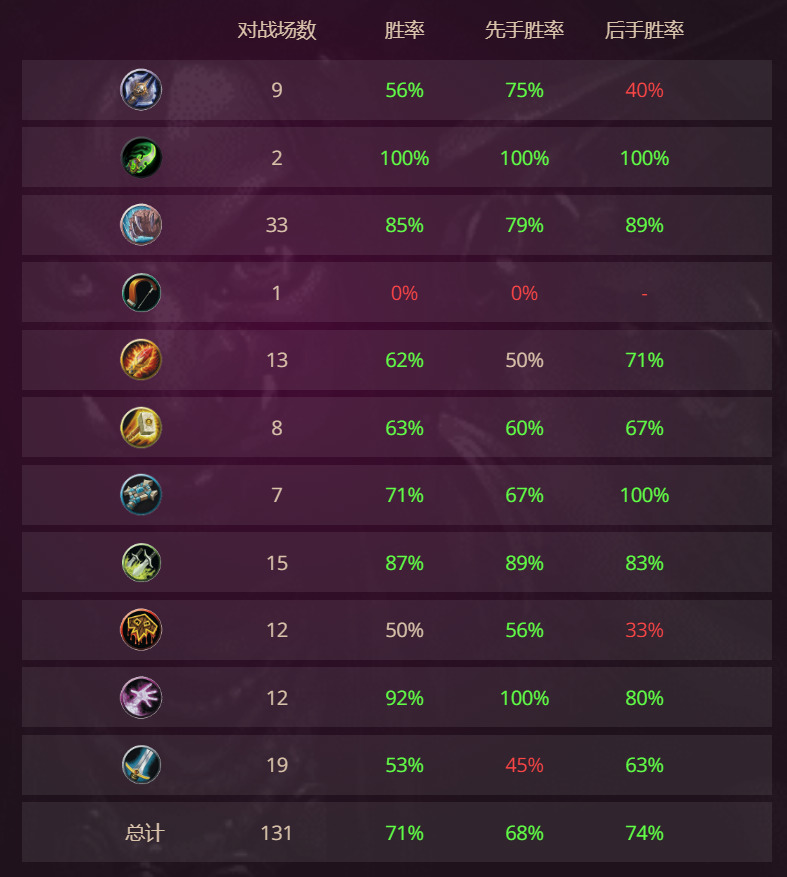Choose the Warrior sword class icon
Screen dimensions: 787x877
(x=141, y=765)
